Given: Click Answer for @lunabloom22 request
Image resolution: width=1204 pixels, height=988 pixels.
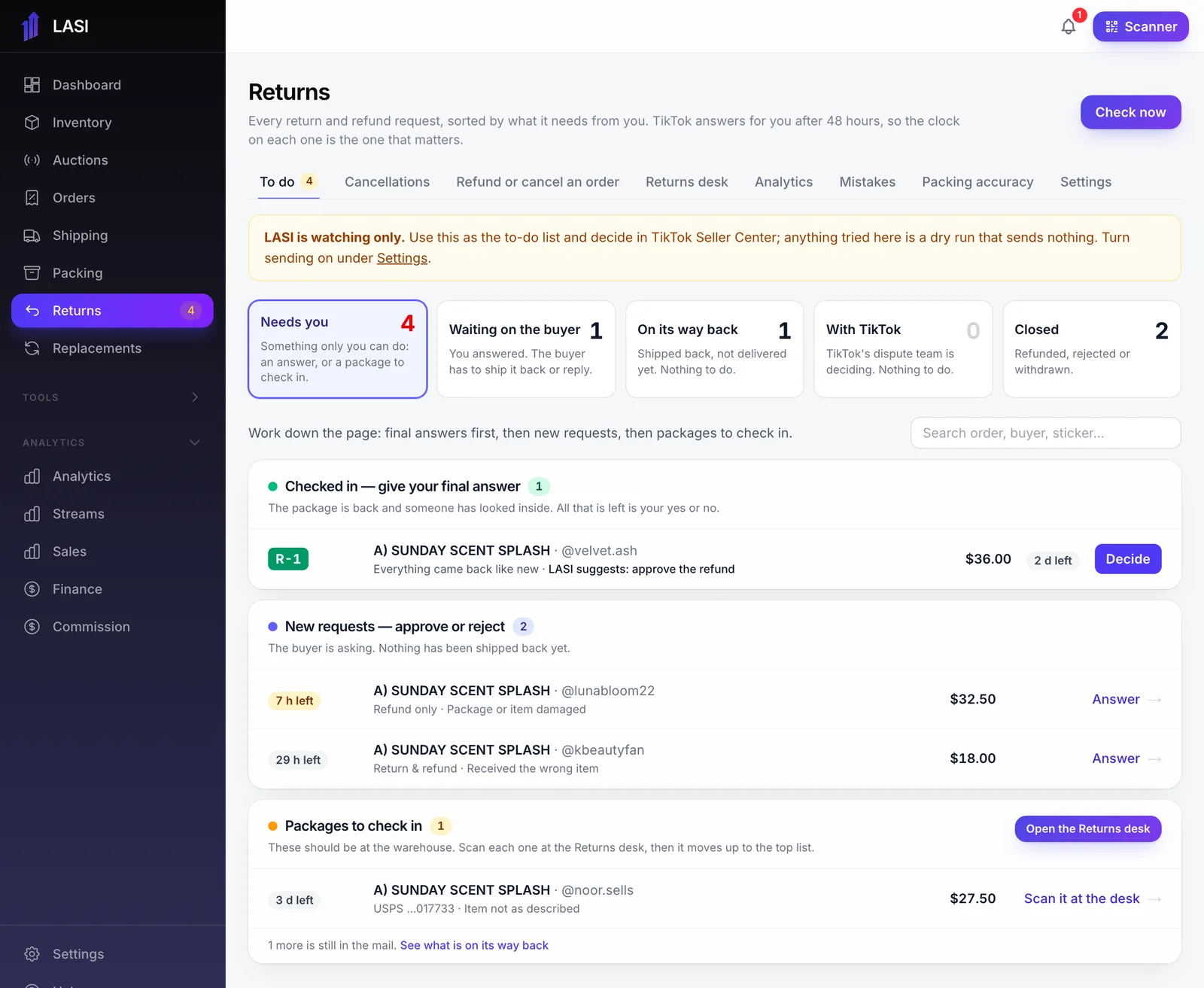Looking at the screenshot, I should 1126,699.
